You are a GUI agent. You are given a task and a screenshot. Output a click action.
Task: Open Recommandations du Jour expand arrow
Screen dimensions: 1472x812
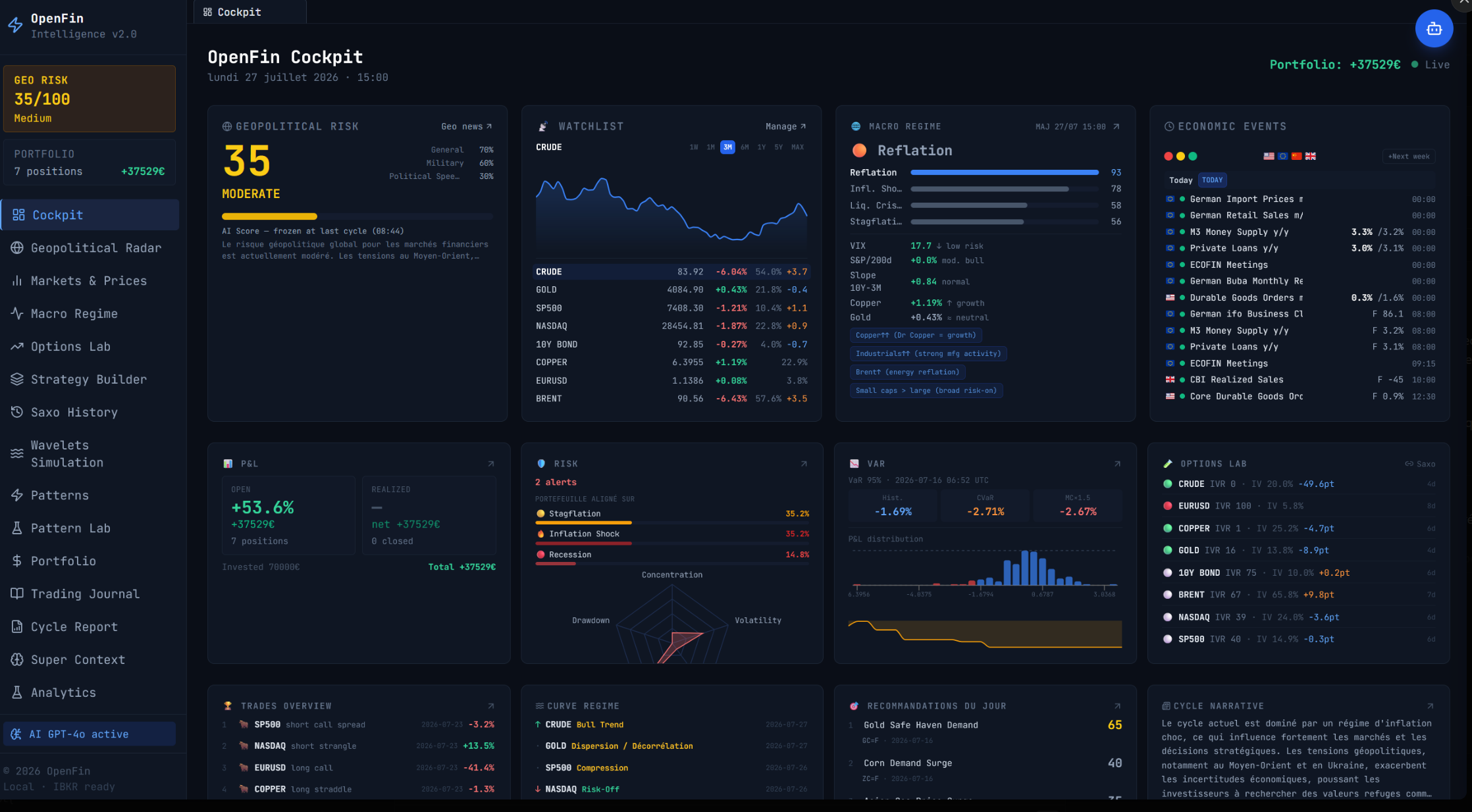(1117, 706)
